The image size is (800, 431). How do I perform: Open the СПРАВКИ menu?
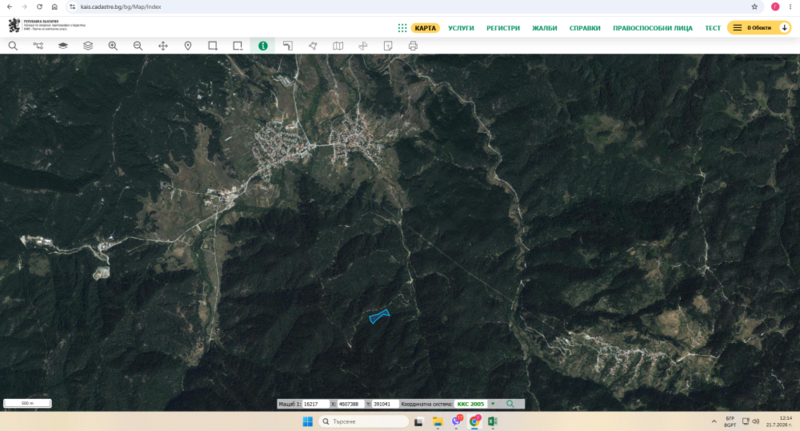pyautogui.click(x=585, y=28)
